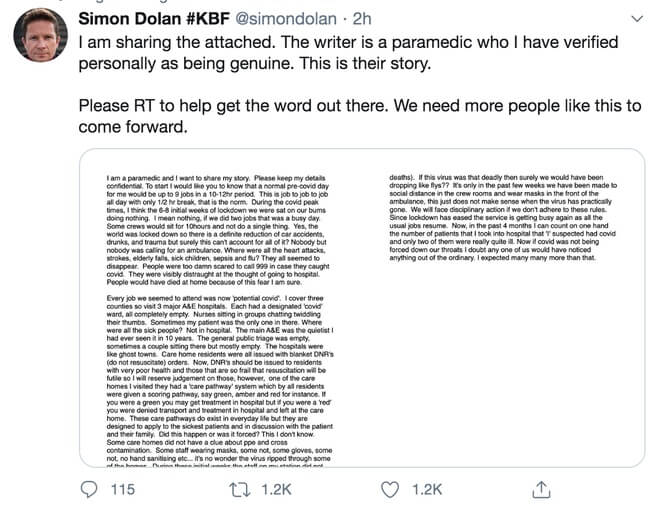
Task: Click the 1.2K count beside retweet arrows
Action: point(275,489)
